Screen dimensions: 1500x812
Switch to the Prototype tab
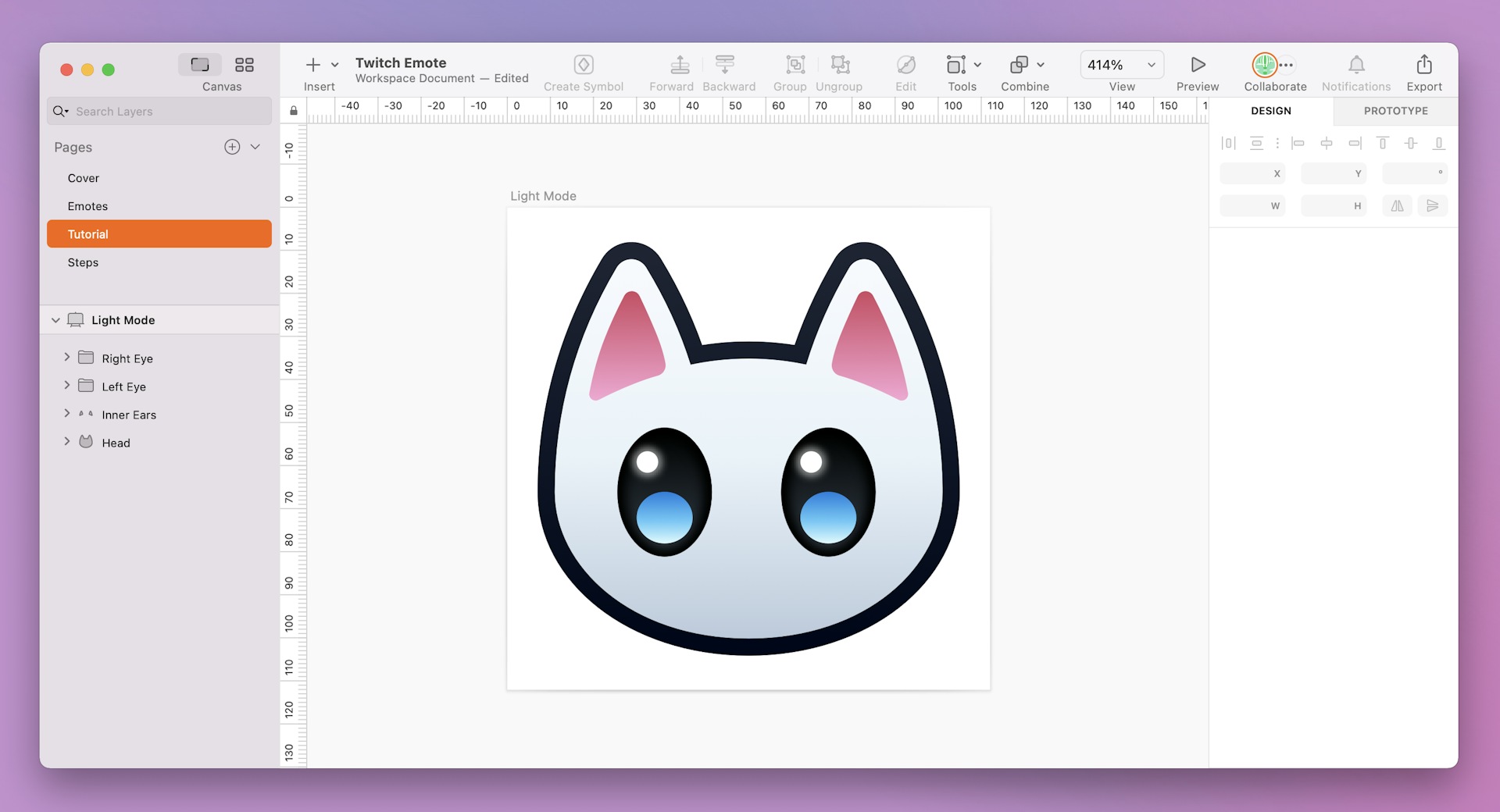1395,111
